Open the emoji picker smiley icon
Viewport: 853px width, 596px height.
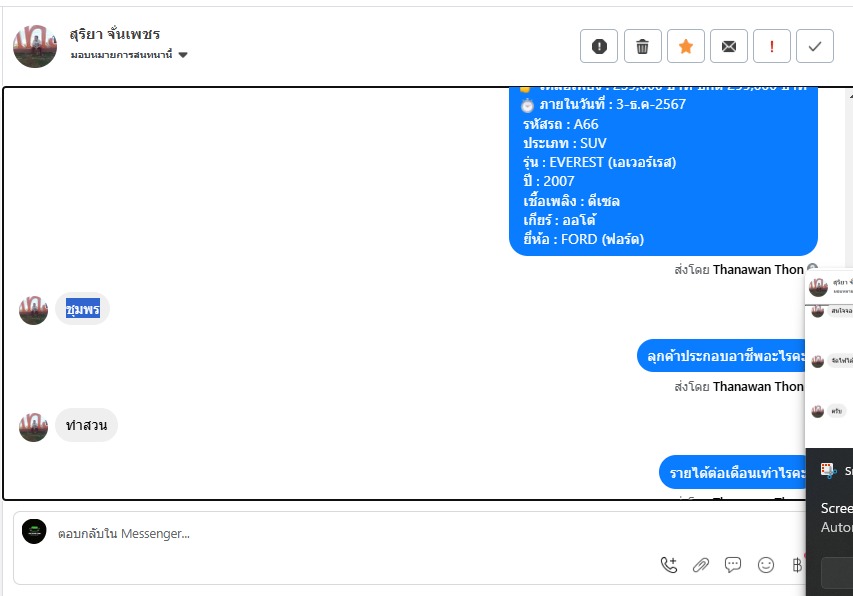765,565
